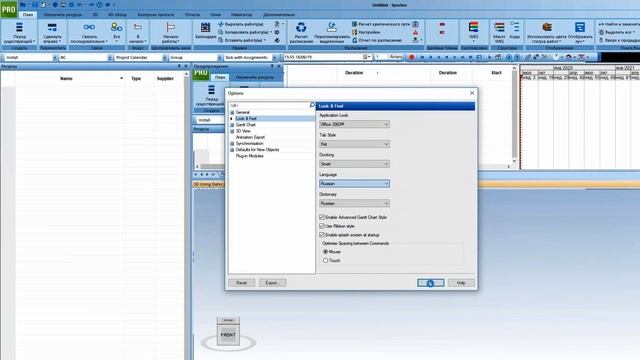
Task: Click the Reset button in Options
Action: point(242,283)
